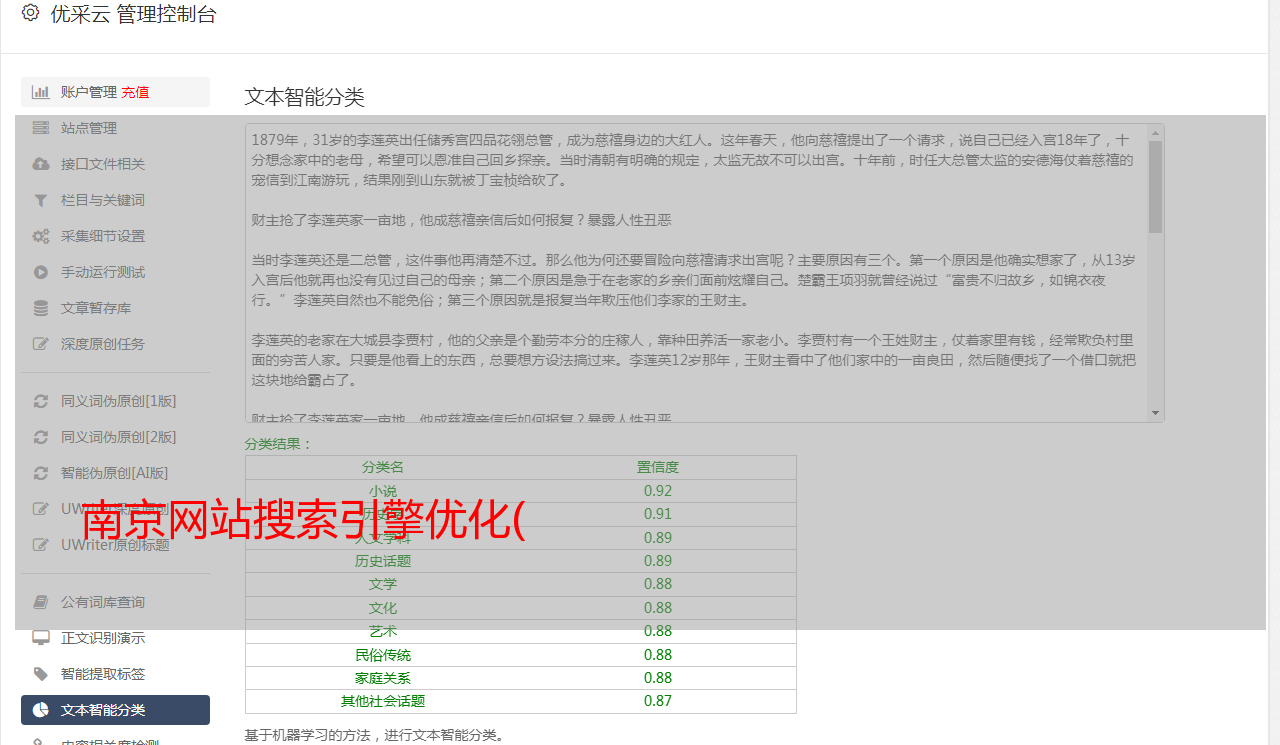Click the database icon for 文章暂存库
Screen dimensions: 1280x745
click(x=40, y=308)
